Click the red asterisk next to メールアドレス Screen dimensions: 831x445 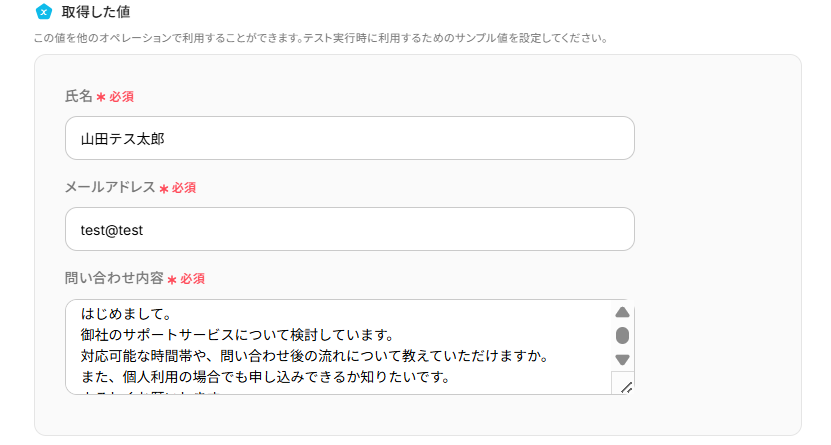coord(164,188)
